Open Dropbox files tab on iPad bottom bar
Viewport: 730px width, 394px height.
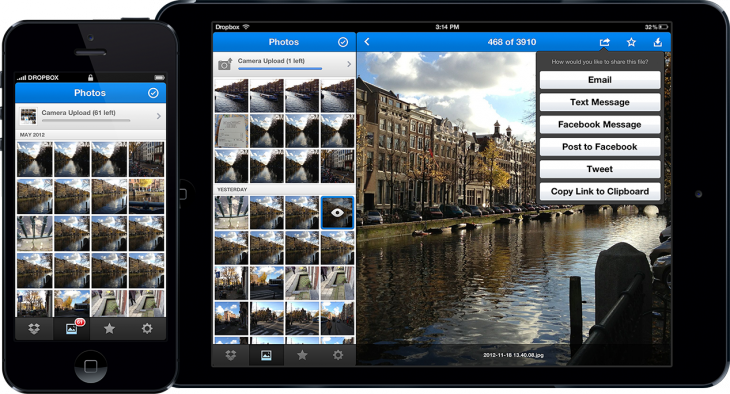pyautogui.click(x=231, y=355)
